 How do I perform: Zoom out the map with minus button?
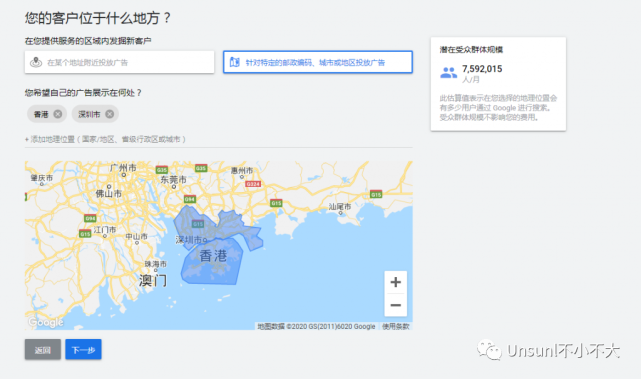coord(395,305)
